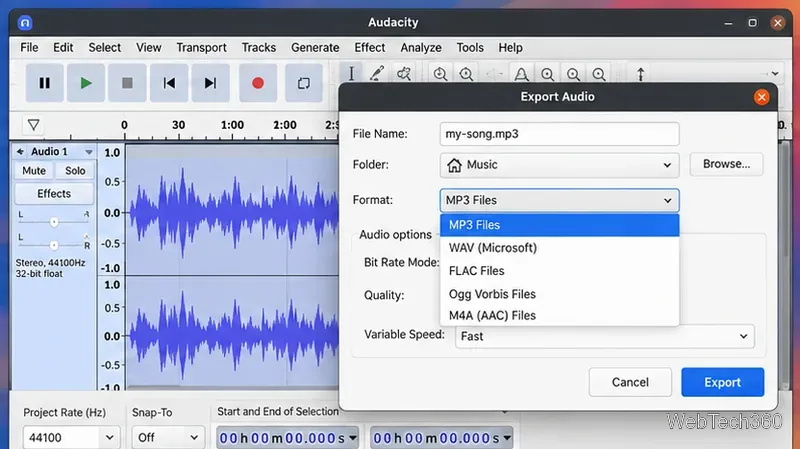
Task: Open the Tools menu
Action: [470, 47]
